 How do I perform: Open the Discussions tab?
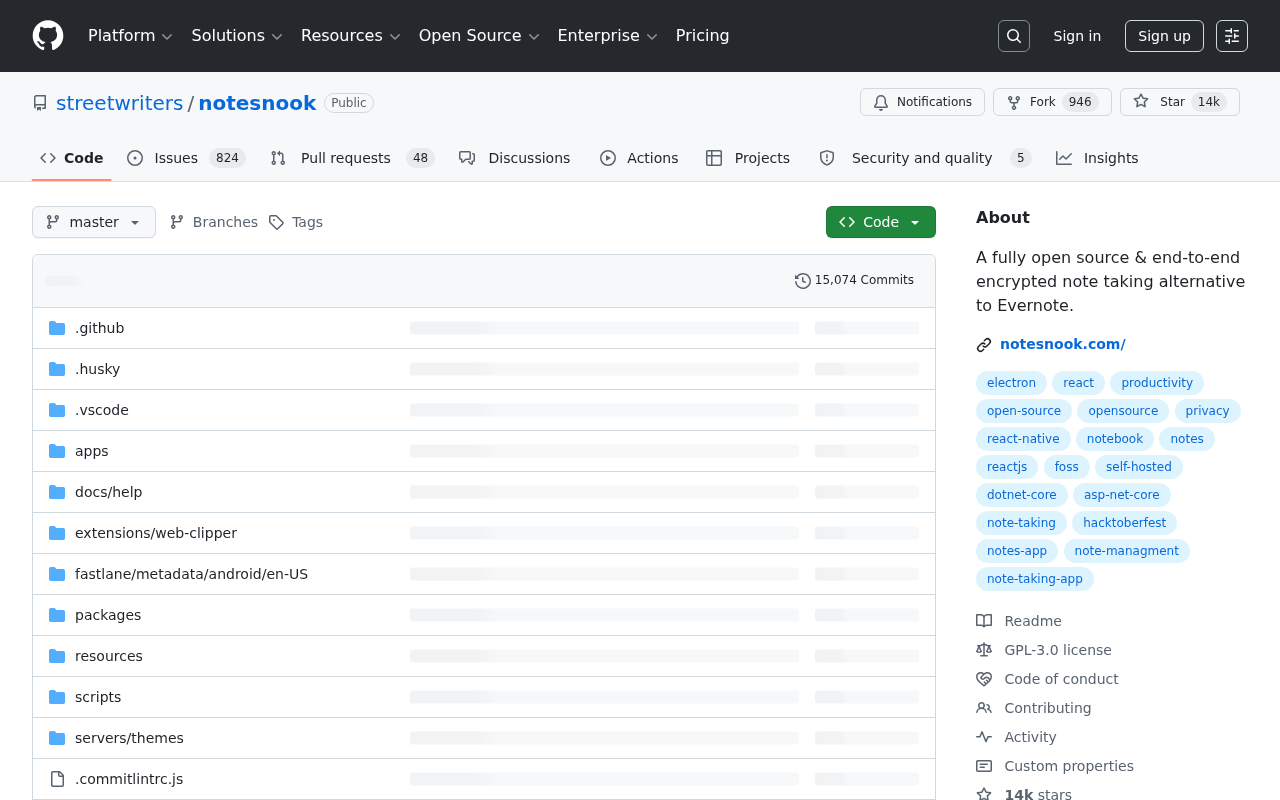515,158
